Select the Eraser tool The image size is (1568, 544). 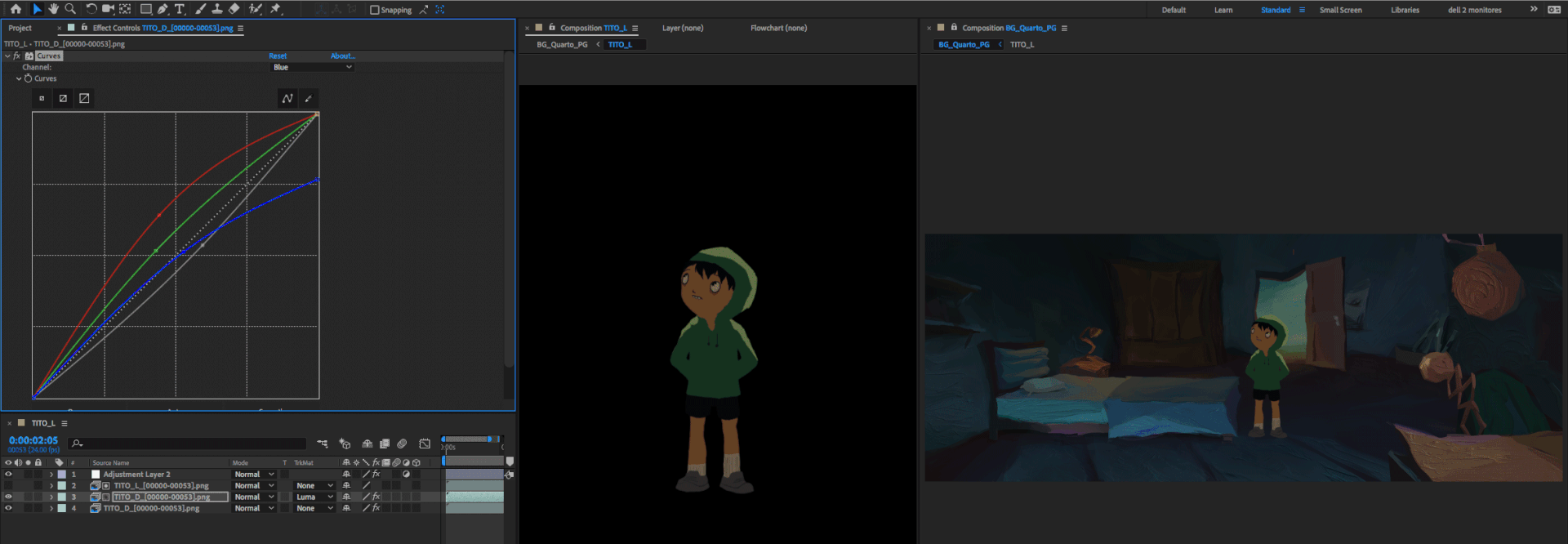click(x=234, y=9)
